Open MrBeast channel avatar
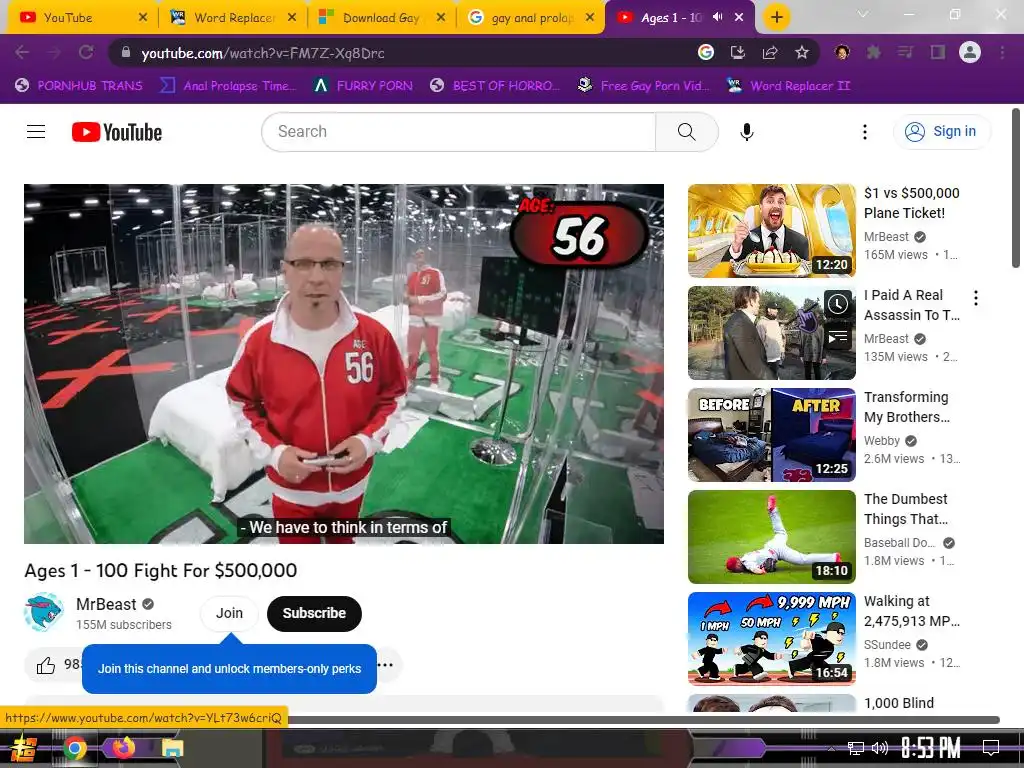 44,613
